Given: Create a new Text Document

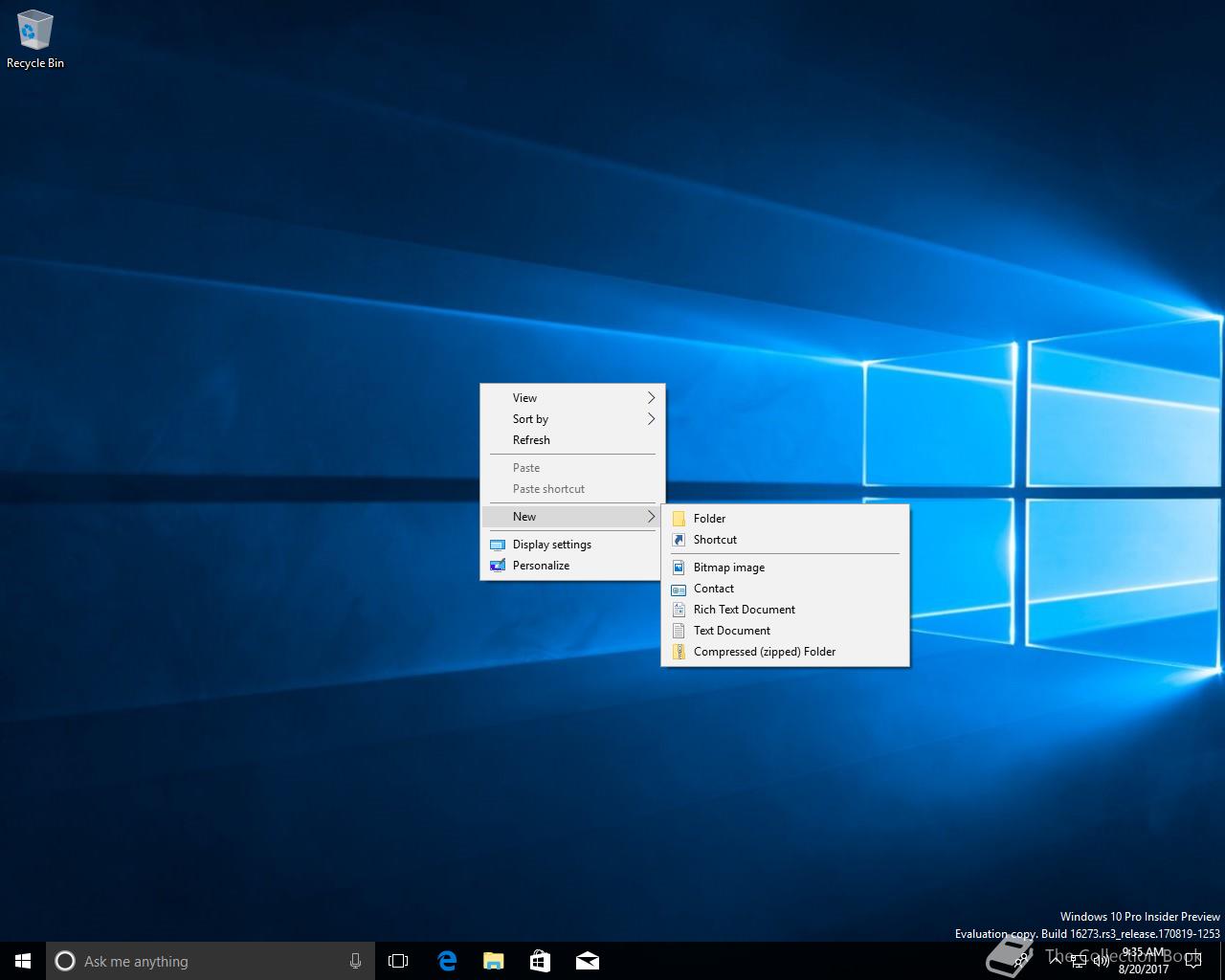Looking at the screenshot, I should tap(731, 631).
